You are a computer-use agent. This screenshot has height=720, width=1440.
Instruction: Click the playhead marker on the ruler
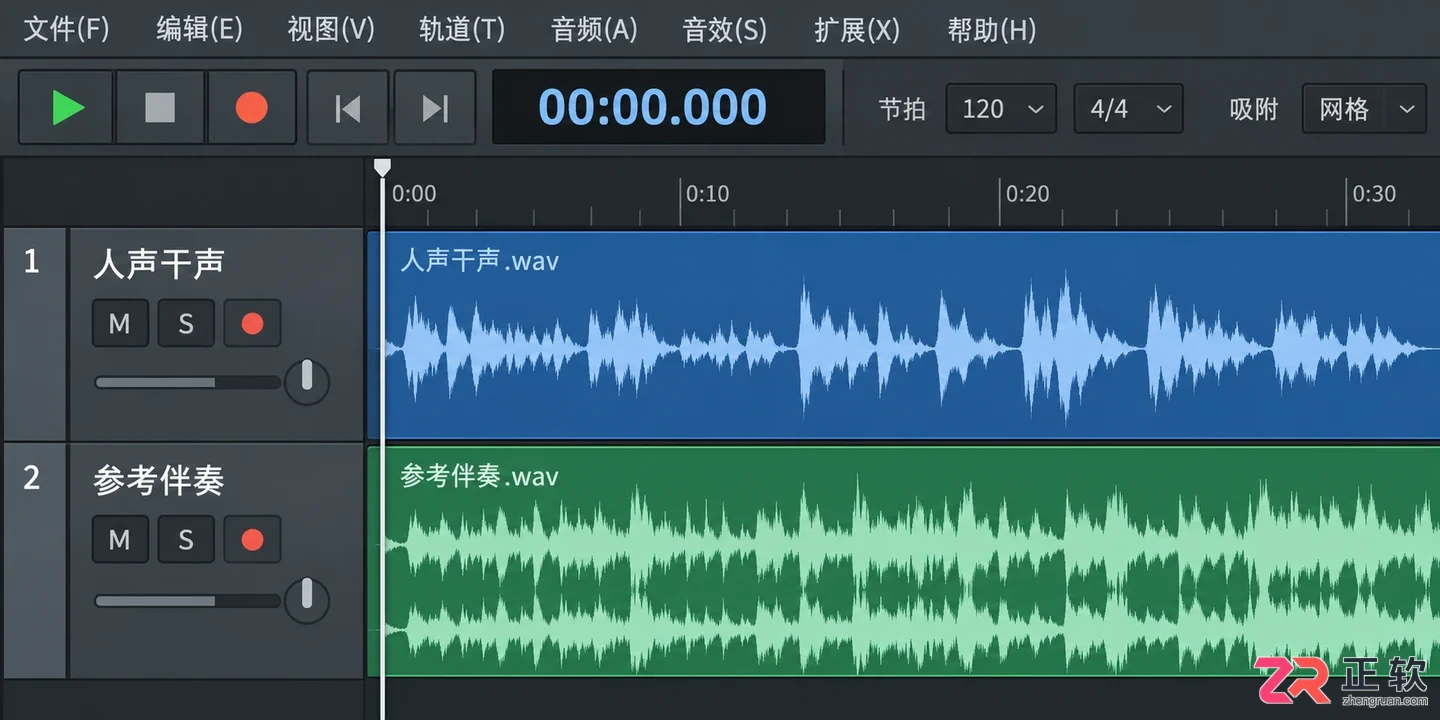coord(383,168)
